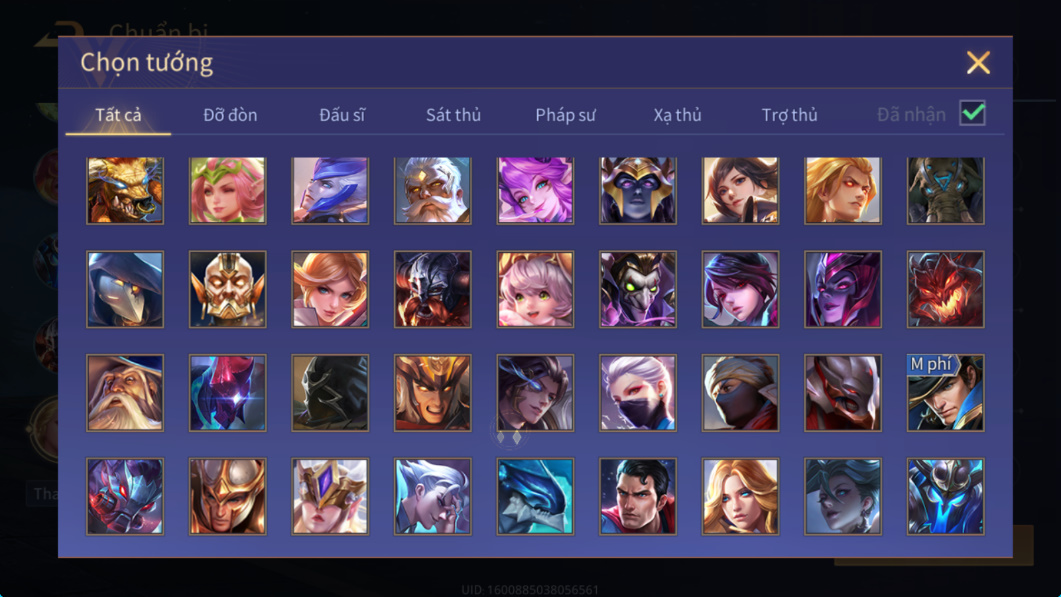The image size is (1061, 597).
Task: Select the blue shark creature hero
Action: pos(535,497)
